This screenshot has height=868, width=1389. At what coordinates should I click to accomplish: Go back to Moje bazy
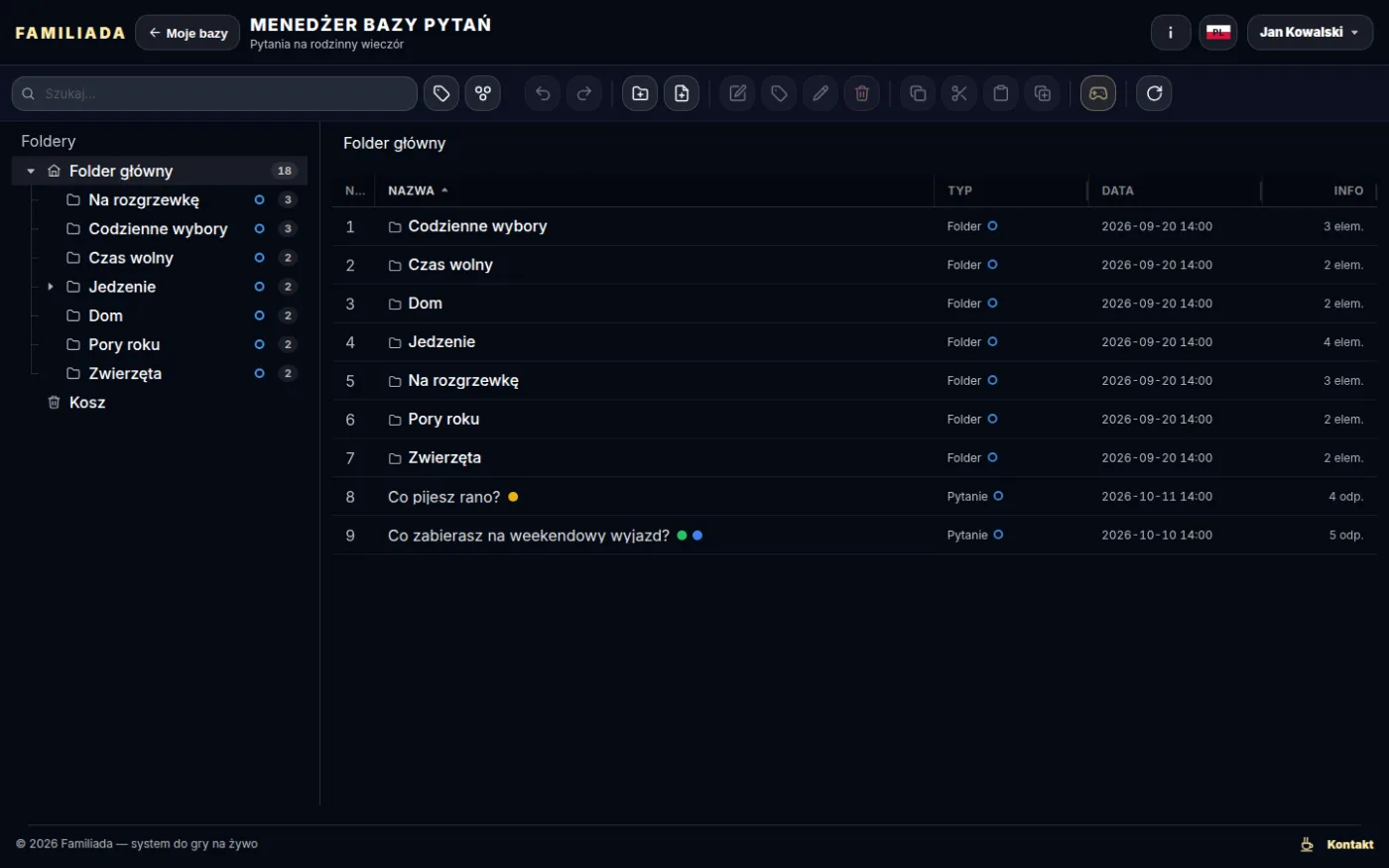click(188, 33)
